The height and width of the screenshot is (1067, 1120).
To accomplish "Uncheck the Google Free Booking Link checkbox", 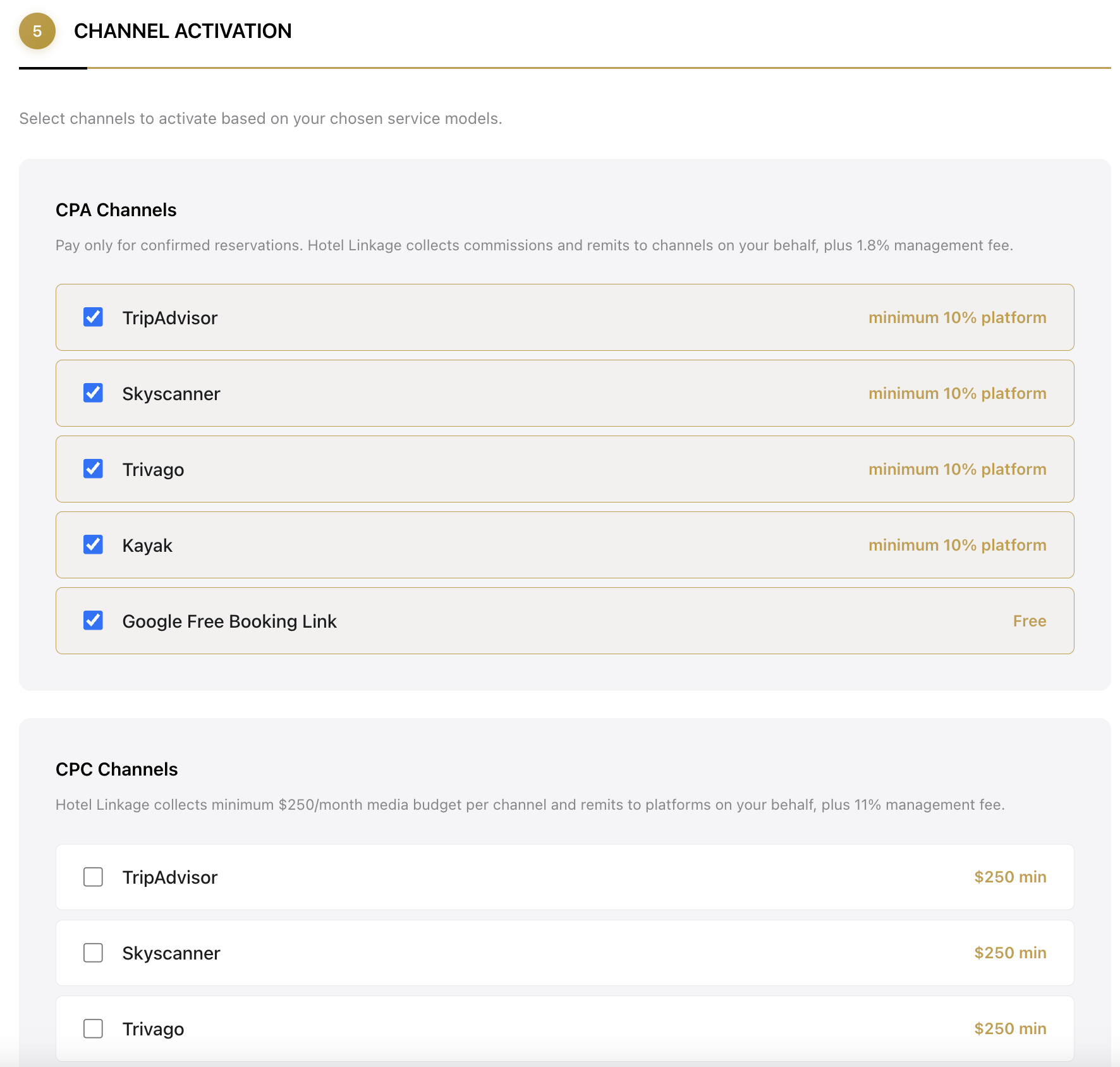I will click(93, 620).
